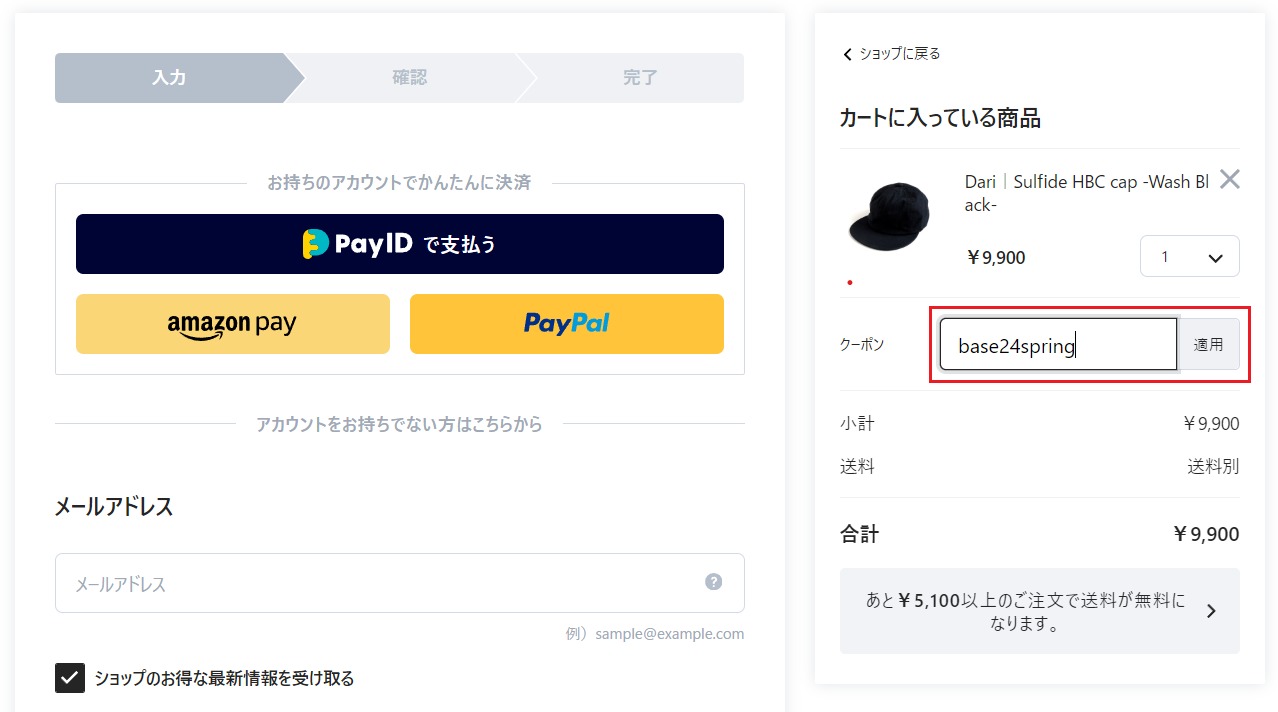Select the 完了 step tab

point(640,78)
